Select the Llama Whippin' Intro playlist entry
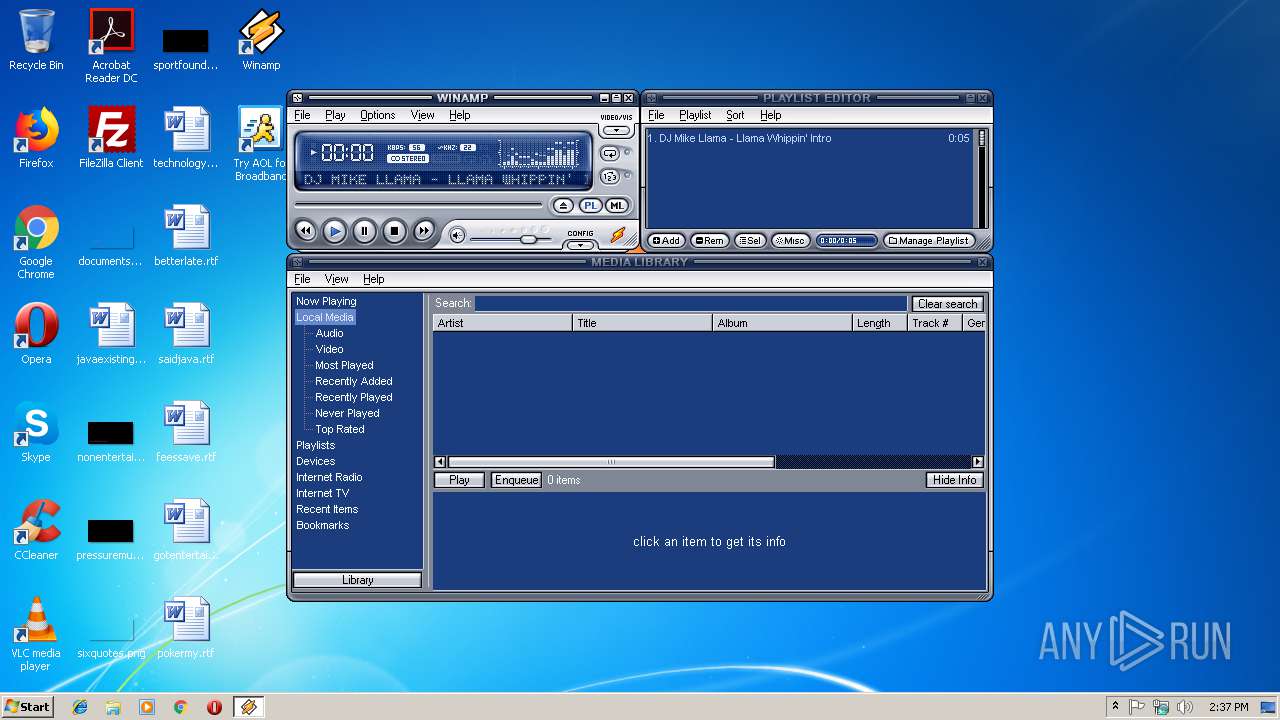The width and height of the screenshot is (1280, 720). coord(808,138)
